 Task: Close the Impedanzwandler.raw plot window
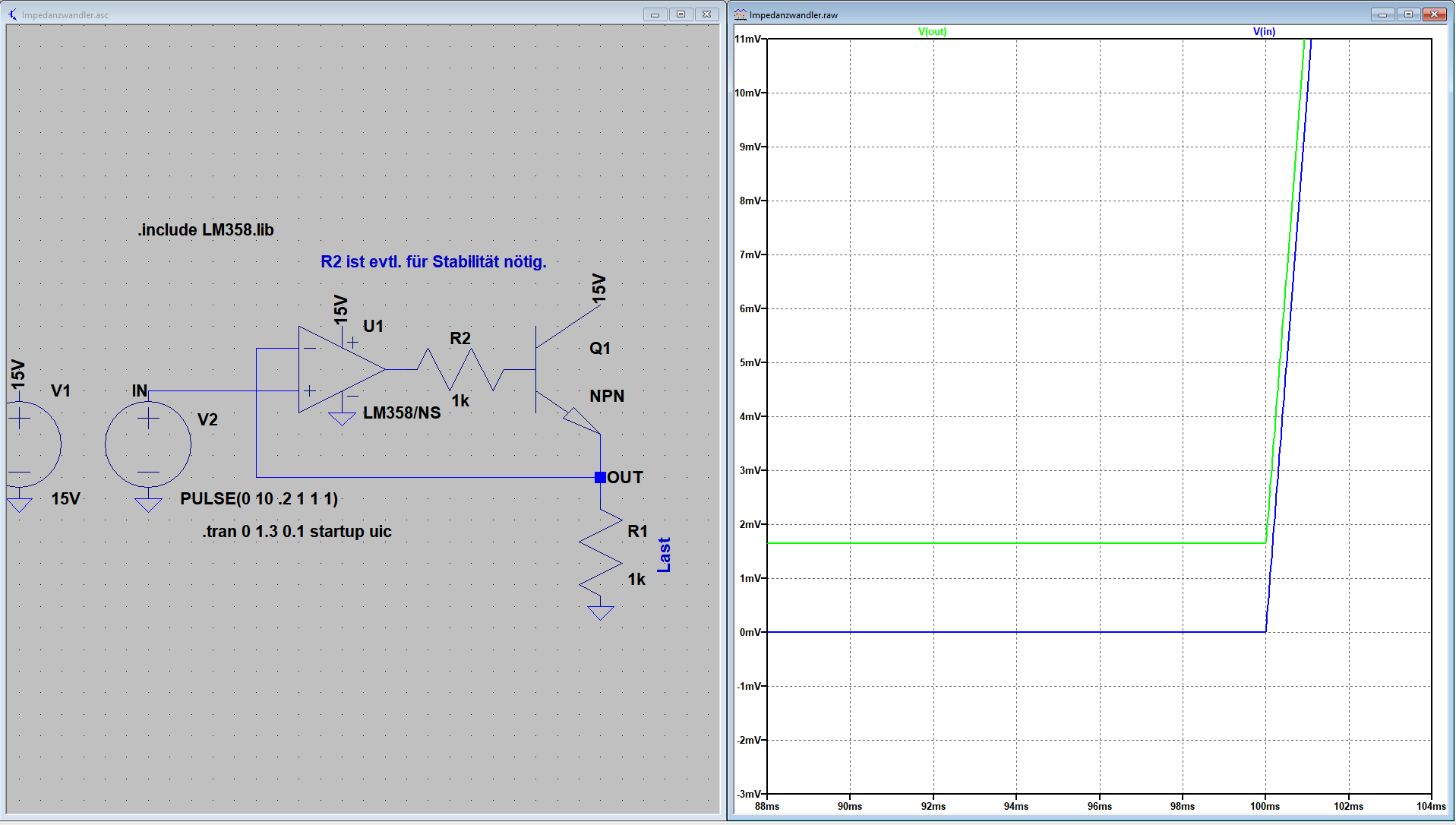tap(1434, 14)
